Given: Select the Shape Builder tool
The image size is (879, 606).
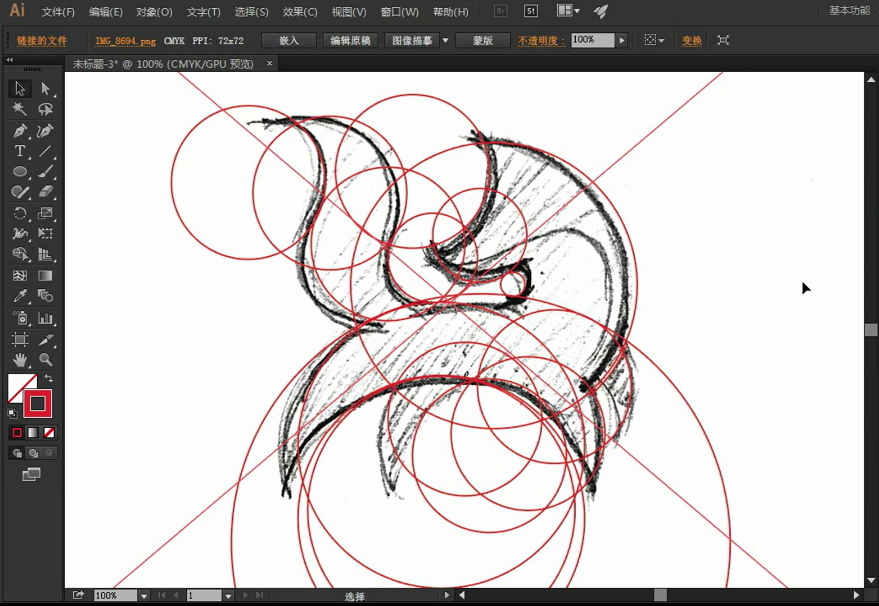Looking at the screenshot, I should tap(20, 254).
